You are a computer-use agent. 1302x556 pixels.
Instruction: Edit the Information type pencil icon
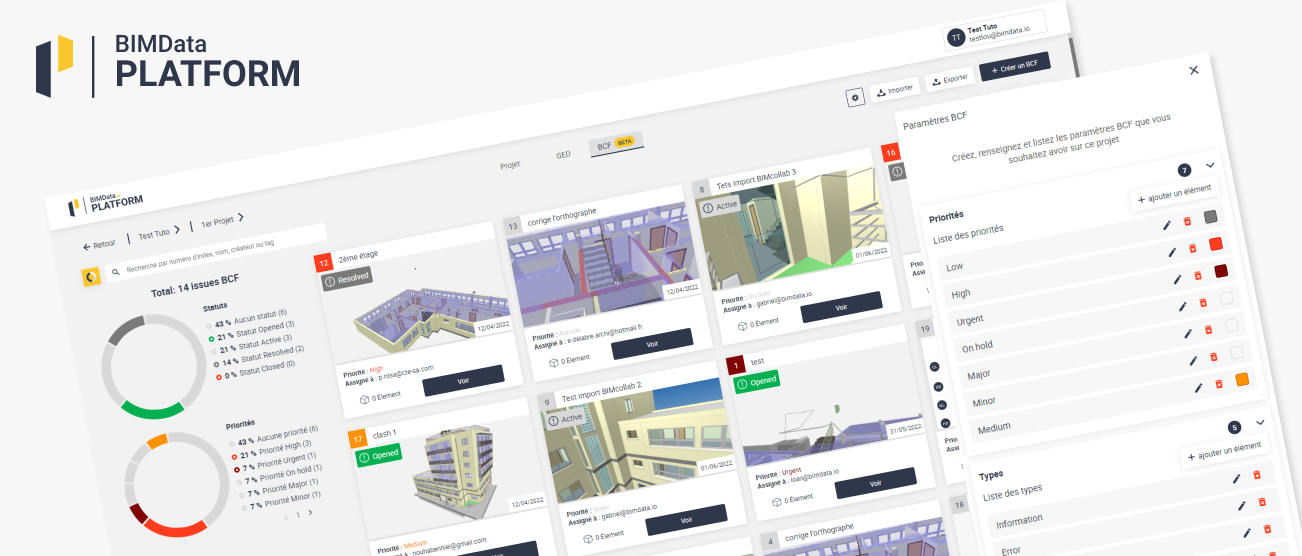(x=1236, y=479)
